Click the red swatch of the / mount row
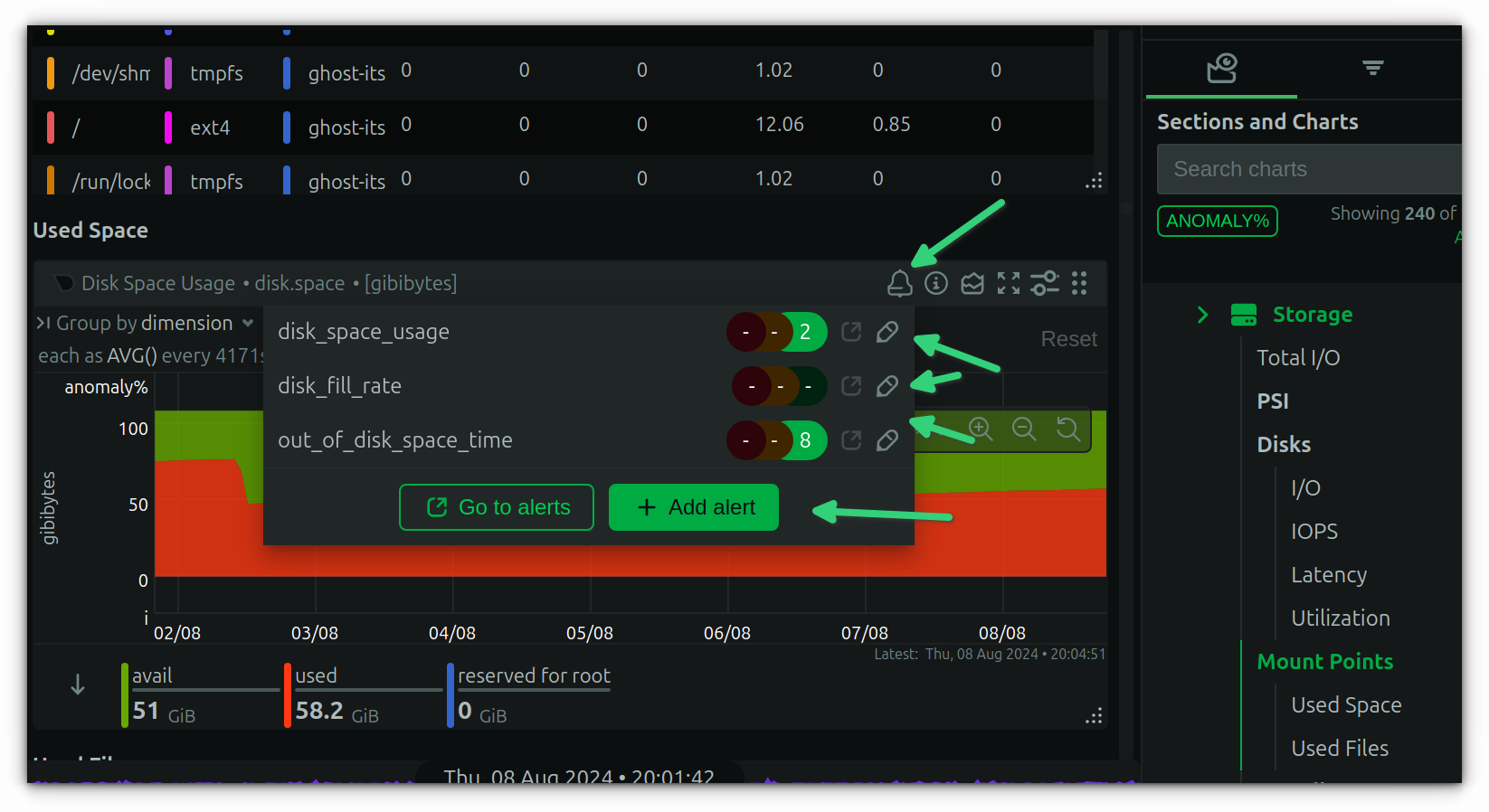This screenshot has height=812, width=1489. click(51, 127)
